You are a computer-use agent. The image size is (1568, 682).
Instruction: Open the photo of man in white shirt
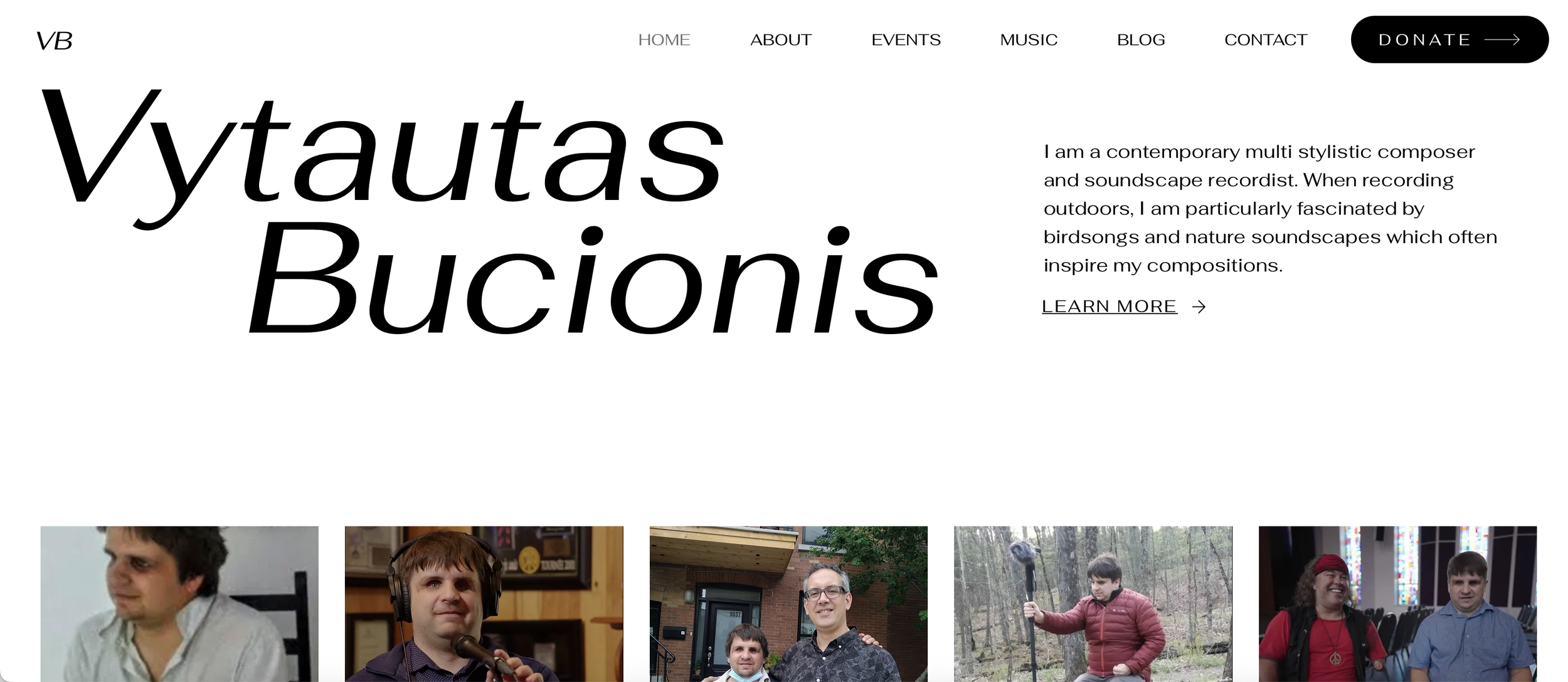click(x=179, y=604)
